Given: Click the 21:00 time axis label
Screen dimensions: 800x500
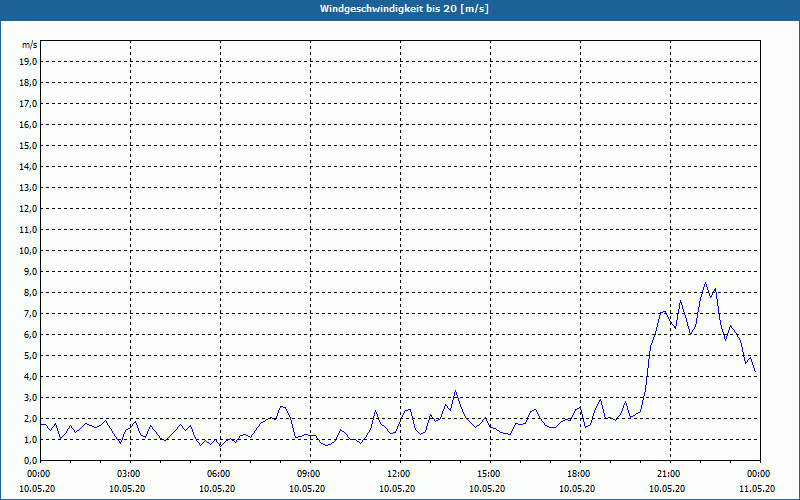Looking at the screenshot, I should (x=670, y=474).
